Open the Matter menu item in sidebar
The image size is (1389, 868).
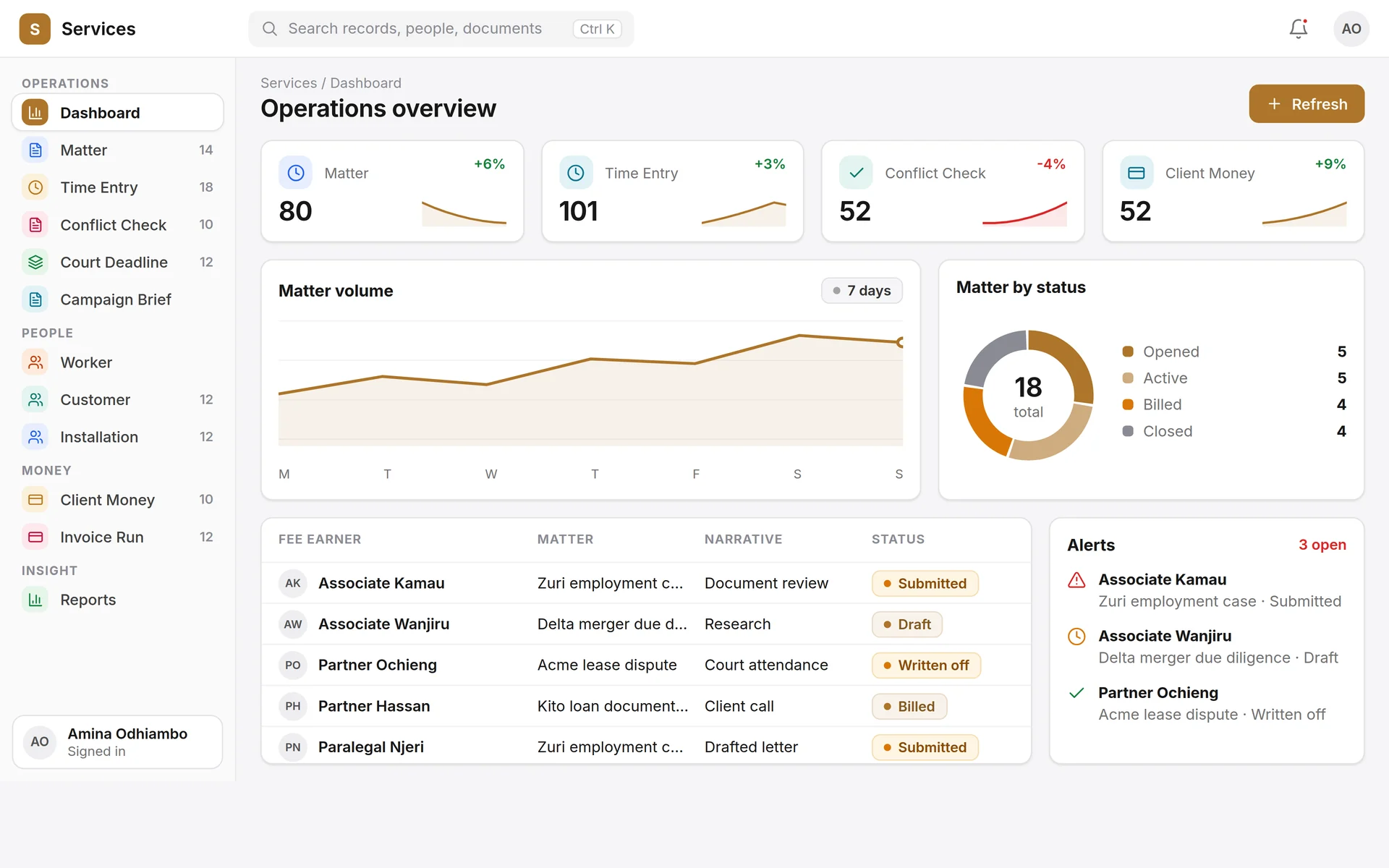pos(117,150)
